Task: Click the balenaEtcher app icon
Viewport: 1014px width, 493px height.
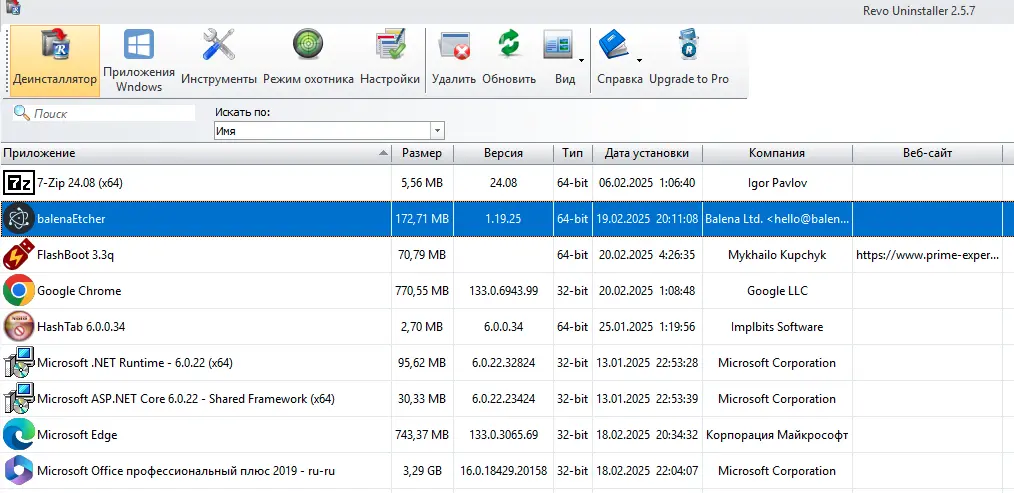Action: tap(18, 219)
